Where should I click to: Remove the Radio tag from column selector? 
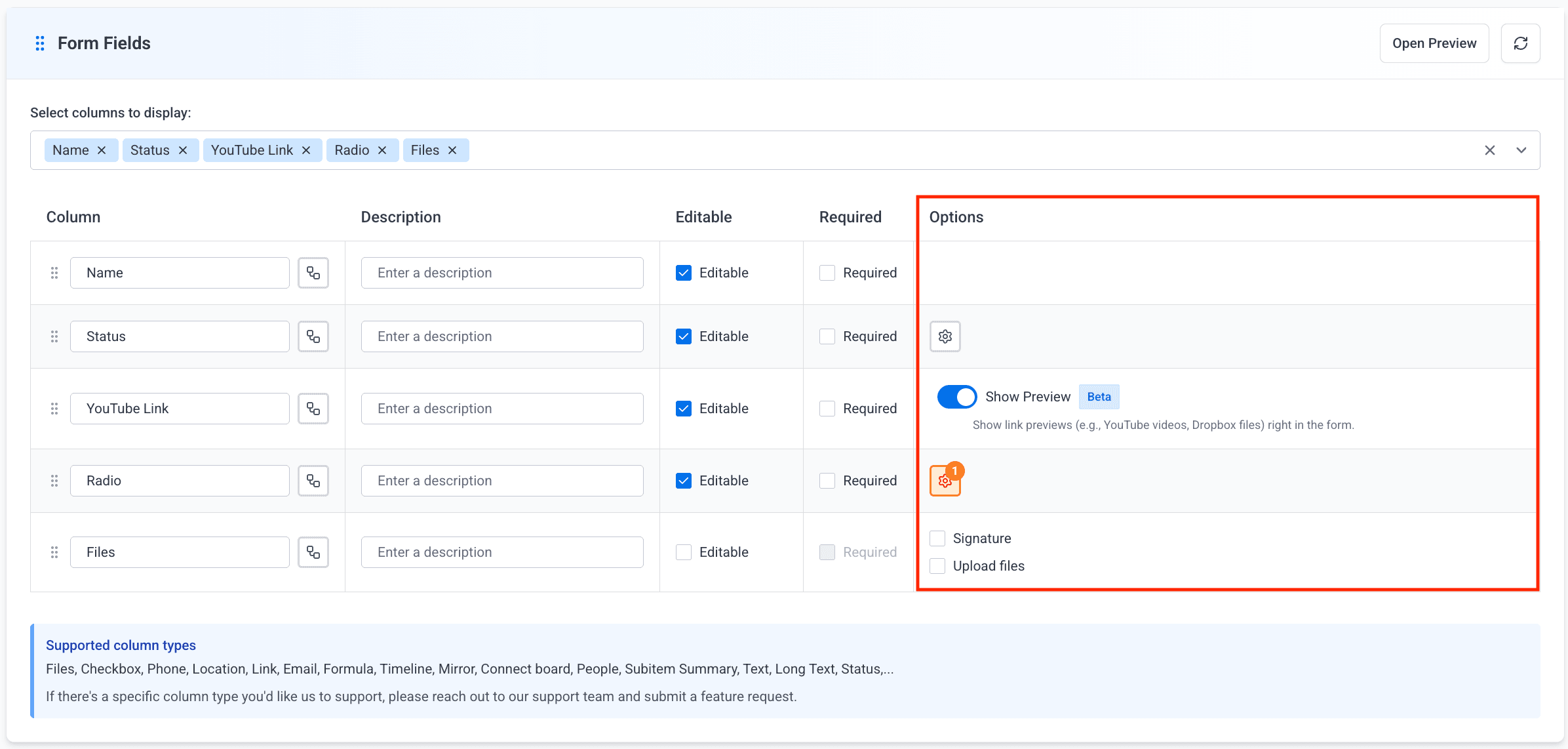click(382, 150)
